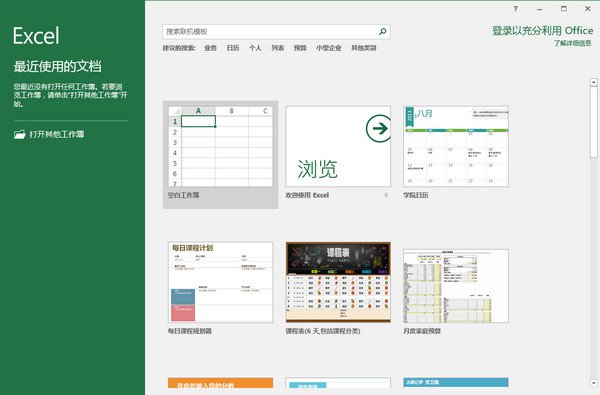This screenshot has width=600, height=395.
Task: Select the 业务 suggested search
Action: (x=210, y=48)
